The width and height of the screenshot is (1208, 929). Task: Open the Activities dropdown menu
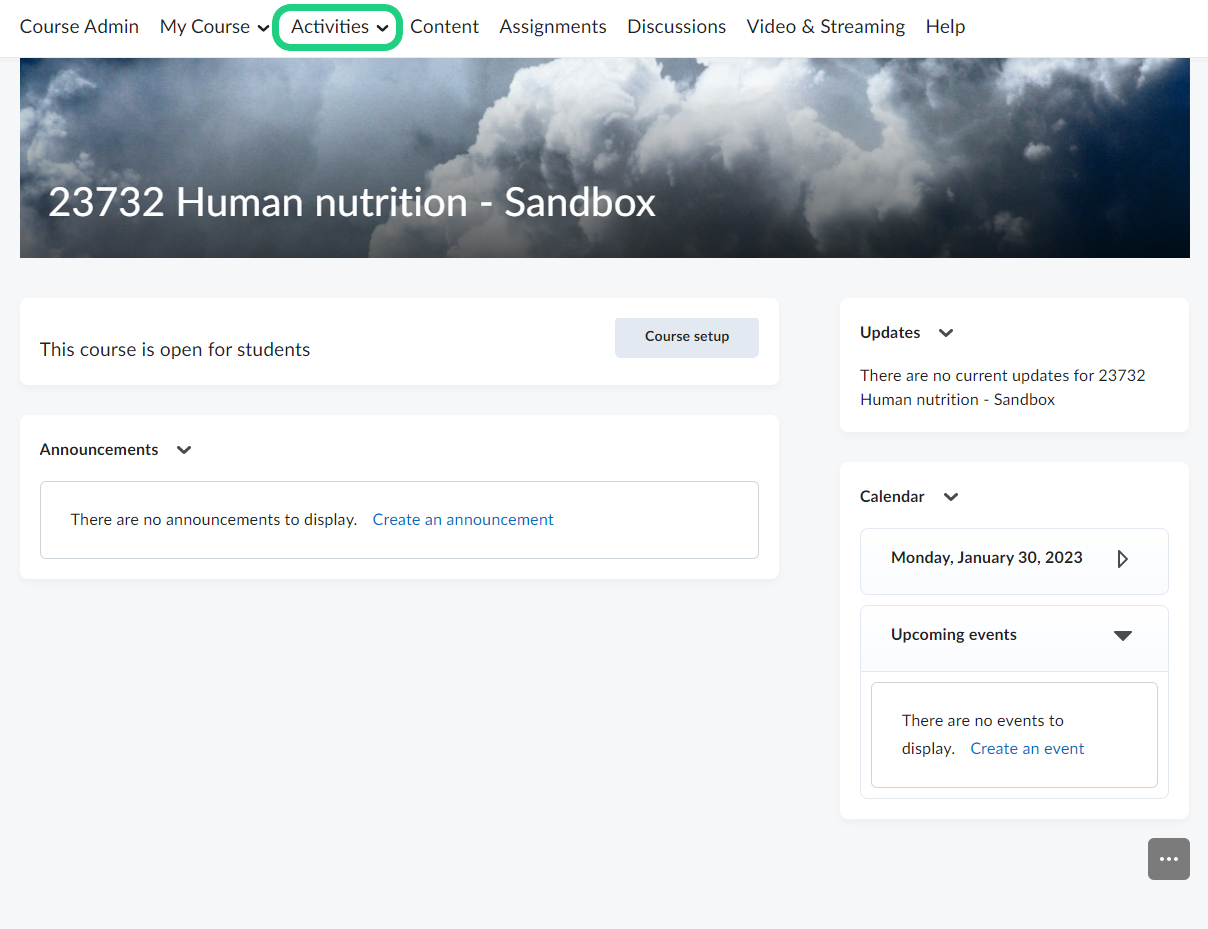click(x=338, y=27)
